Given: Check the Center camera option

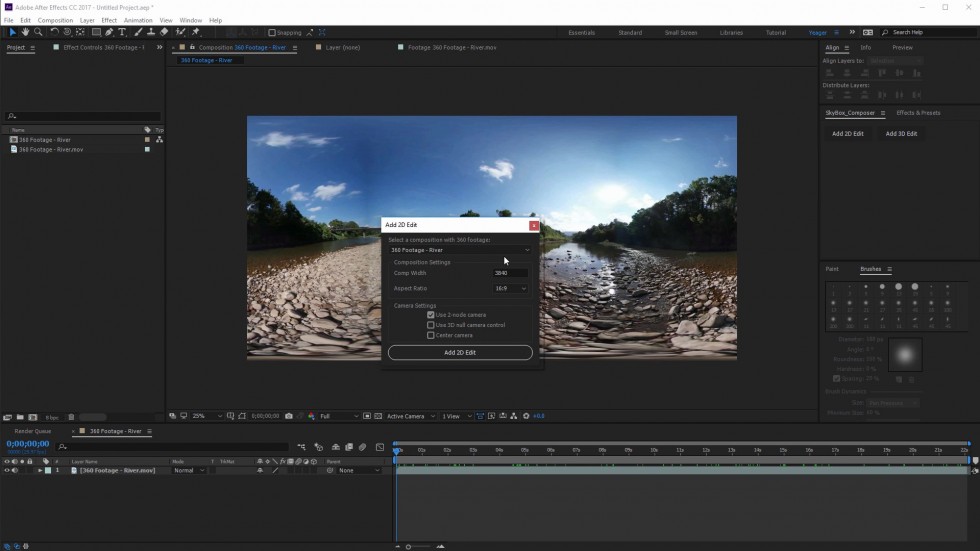Looking at the screenshot, I should tap(431, 335).
